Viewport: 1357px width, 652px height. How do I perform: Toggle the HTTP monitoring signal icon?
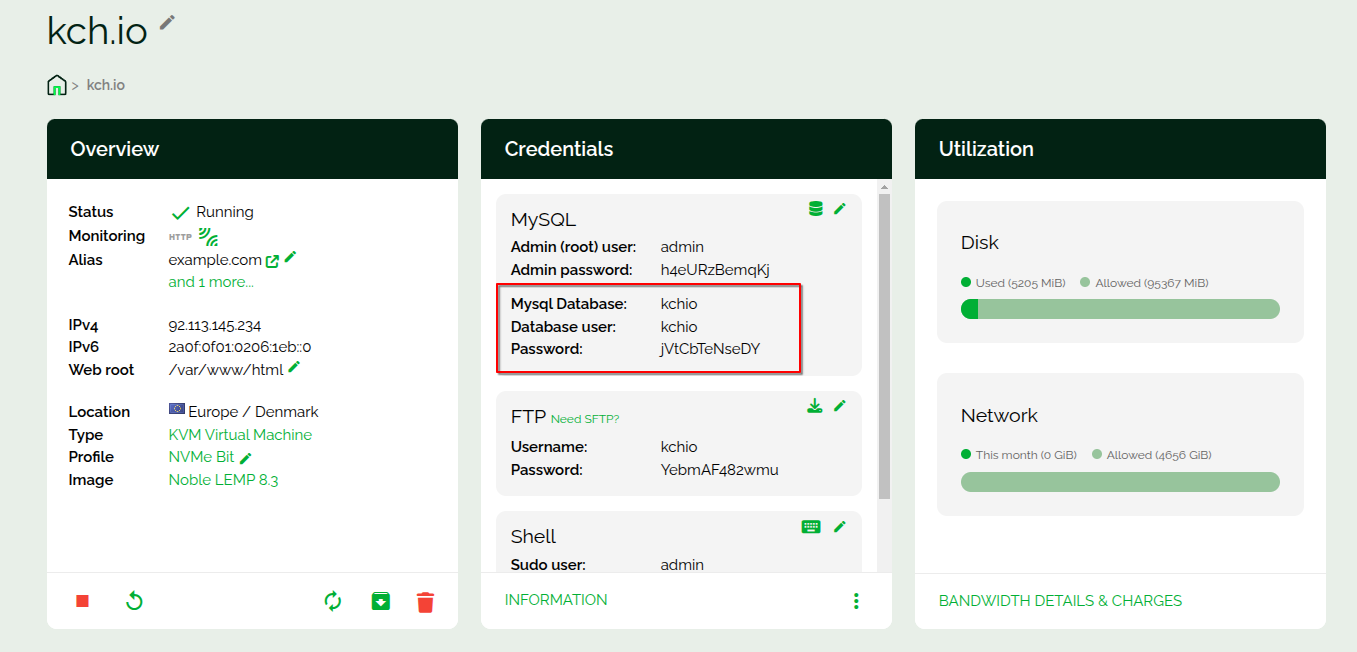[208, 237]
